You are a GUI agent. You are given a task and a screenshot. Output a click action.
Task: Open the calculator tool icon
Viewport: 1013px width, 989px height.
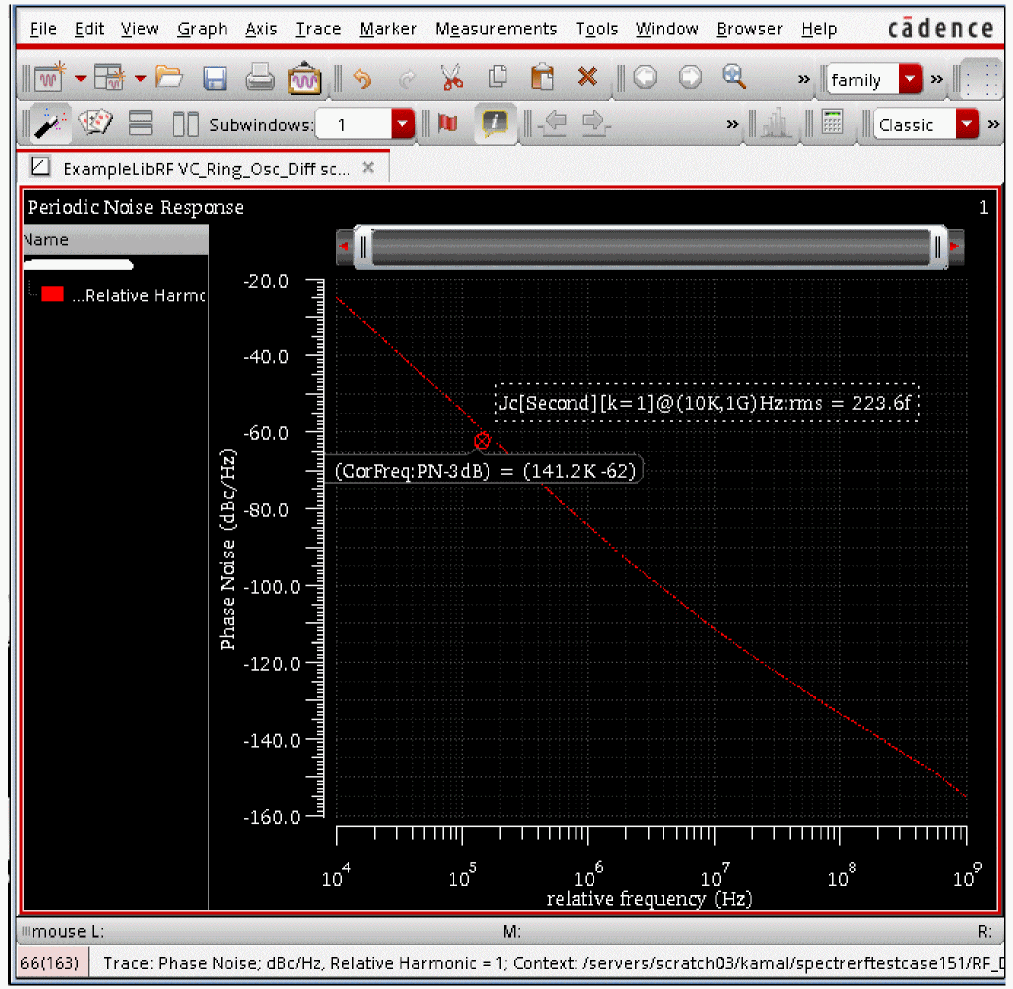click(x=831, y=123)
